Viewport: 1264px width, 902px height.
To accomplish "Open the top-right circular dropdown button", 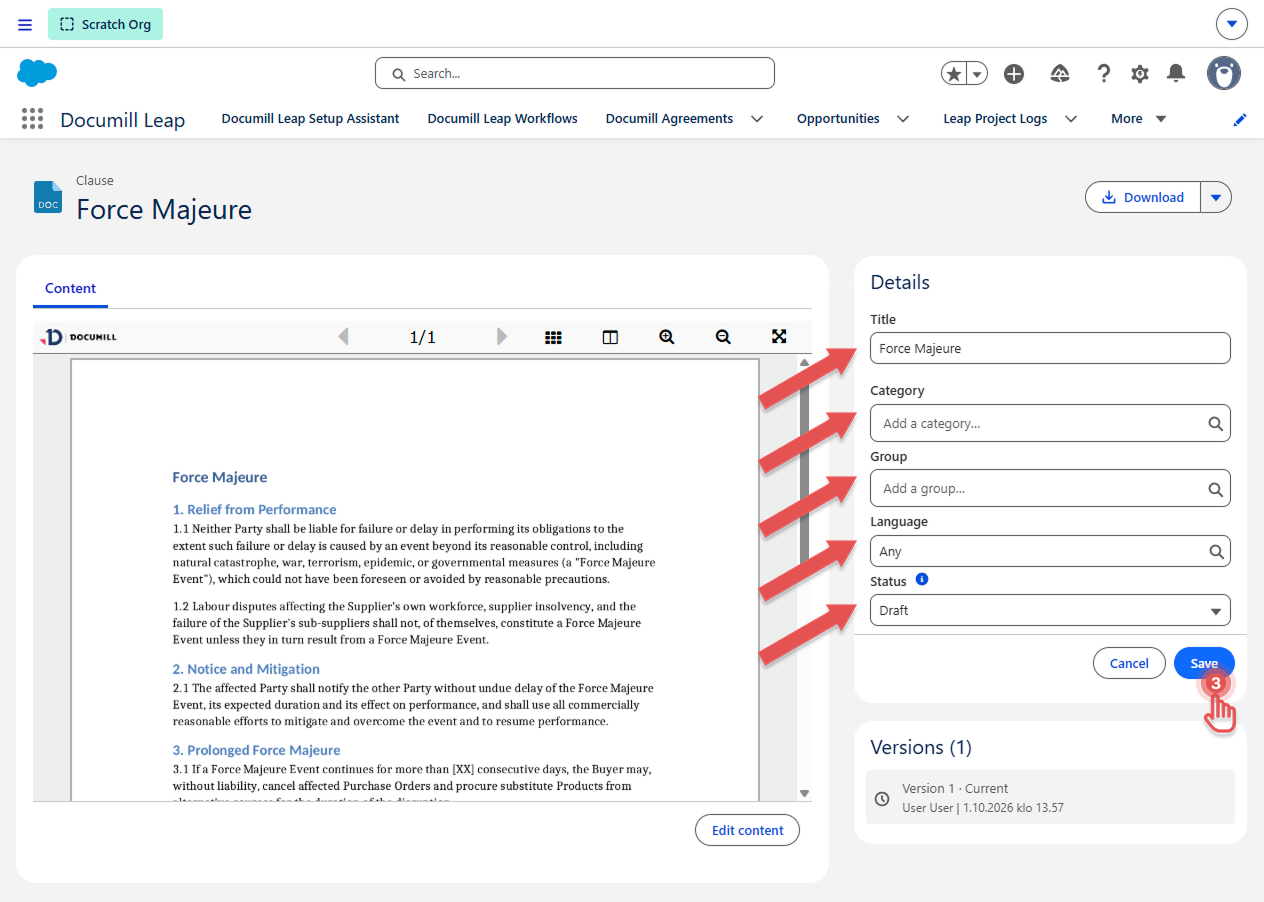I will tap(1232, 24).
